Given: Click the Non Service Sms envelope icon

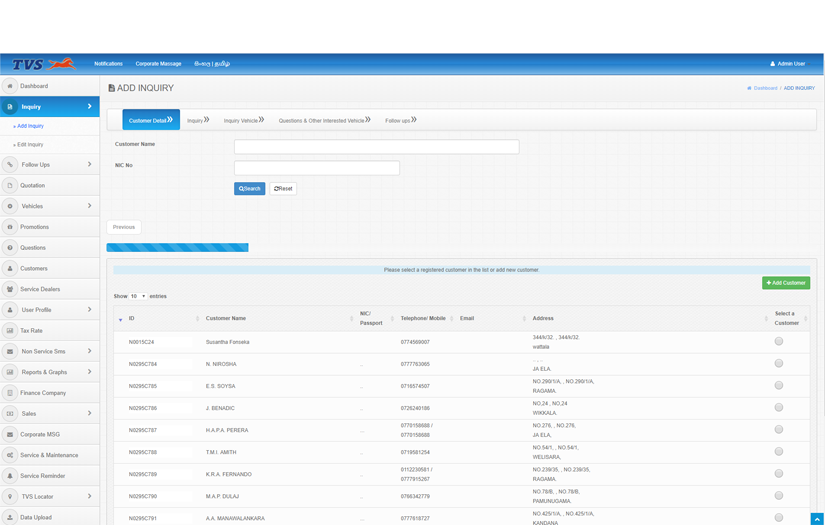Looking at the screenshot, I should pos(9,351).
